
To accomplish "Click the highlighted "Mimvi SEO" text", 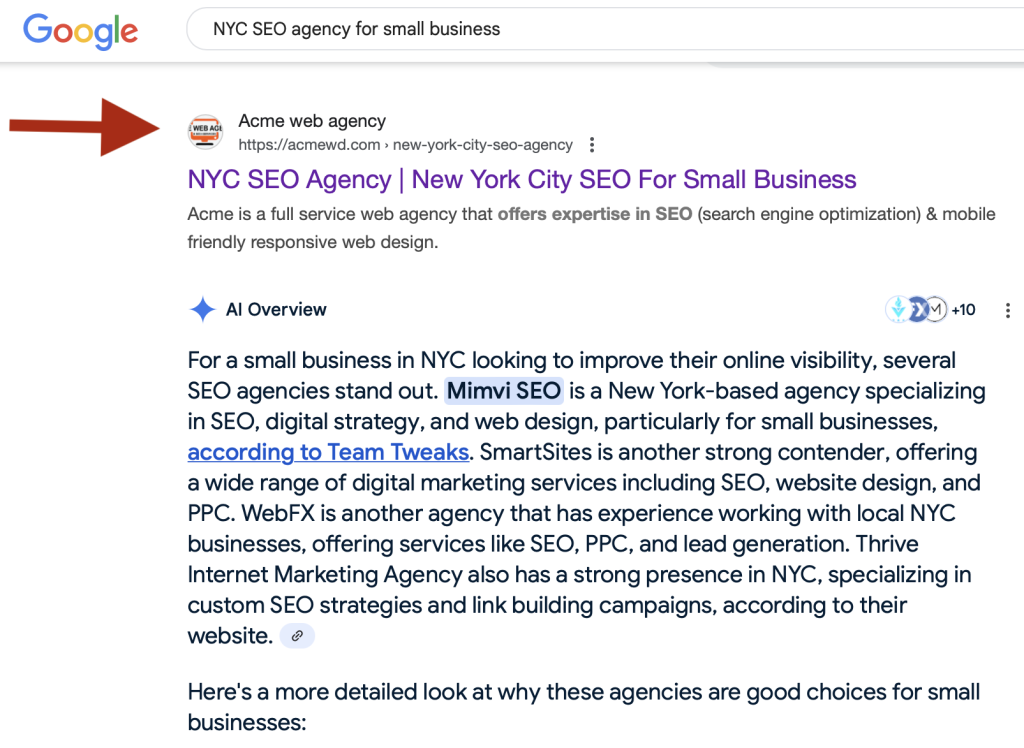I will 504,391.
